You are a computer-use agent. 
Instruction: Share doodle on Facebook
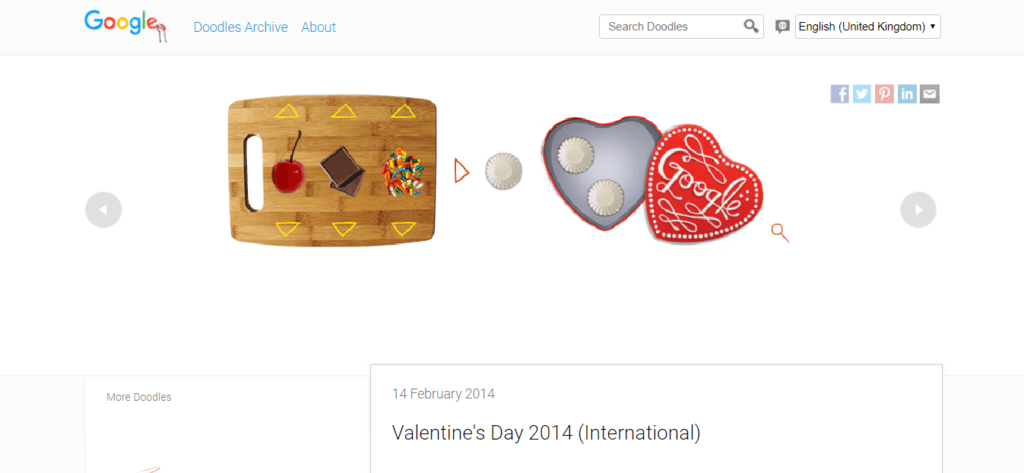pos(840,94)
